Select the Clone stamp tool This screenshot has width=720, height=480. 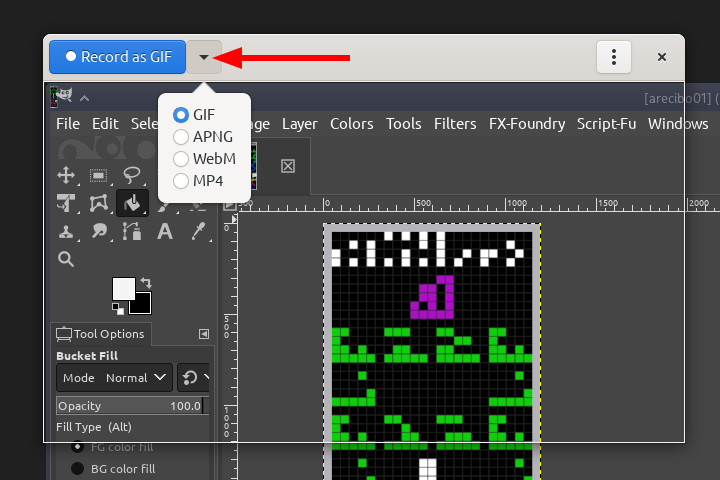66,232
